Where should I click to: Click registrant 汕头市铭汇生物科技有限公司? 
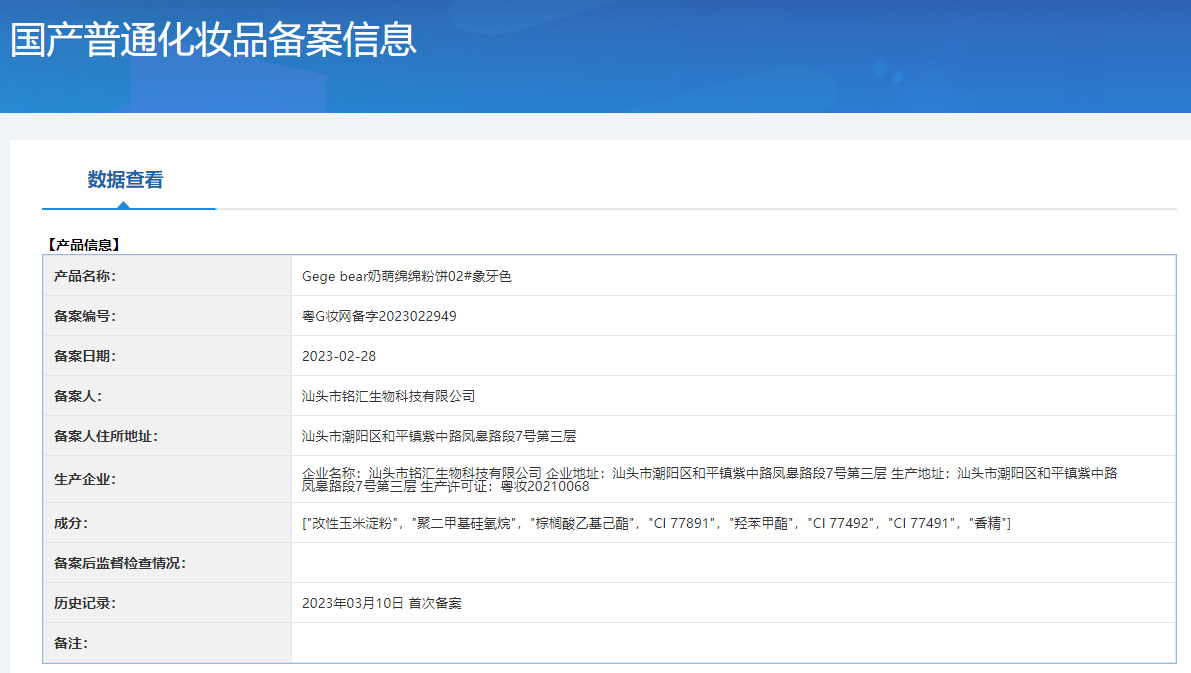tap(388, 397)
